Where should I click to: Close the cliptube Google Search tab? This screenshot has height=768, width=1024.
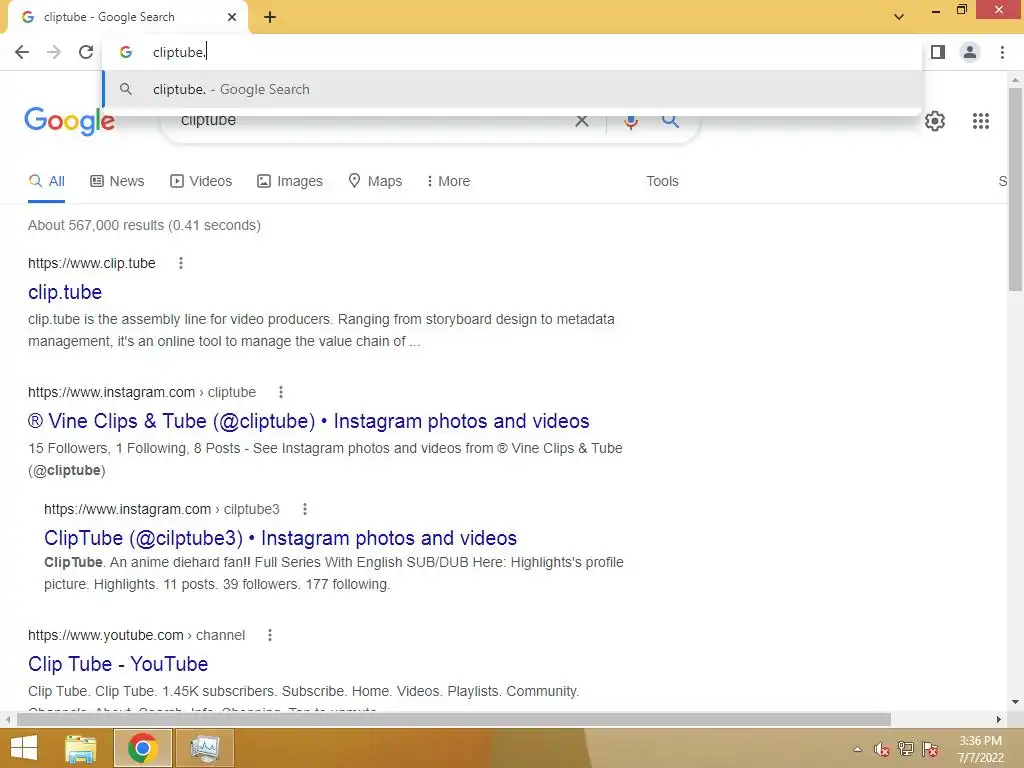232,17
